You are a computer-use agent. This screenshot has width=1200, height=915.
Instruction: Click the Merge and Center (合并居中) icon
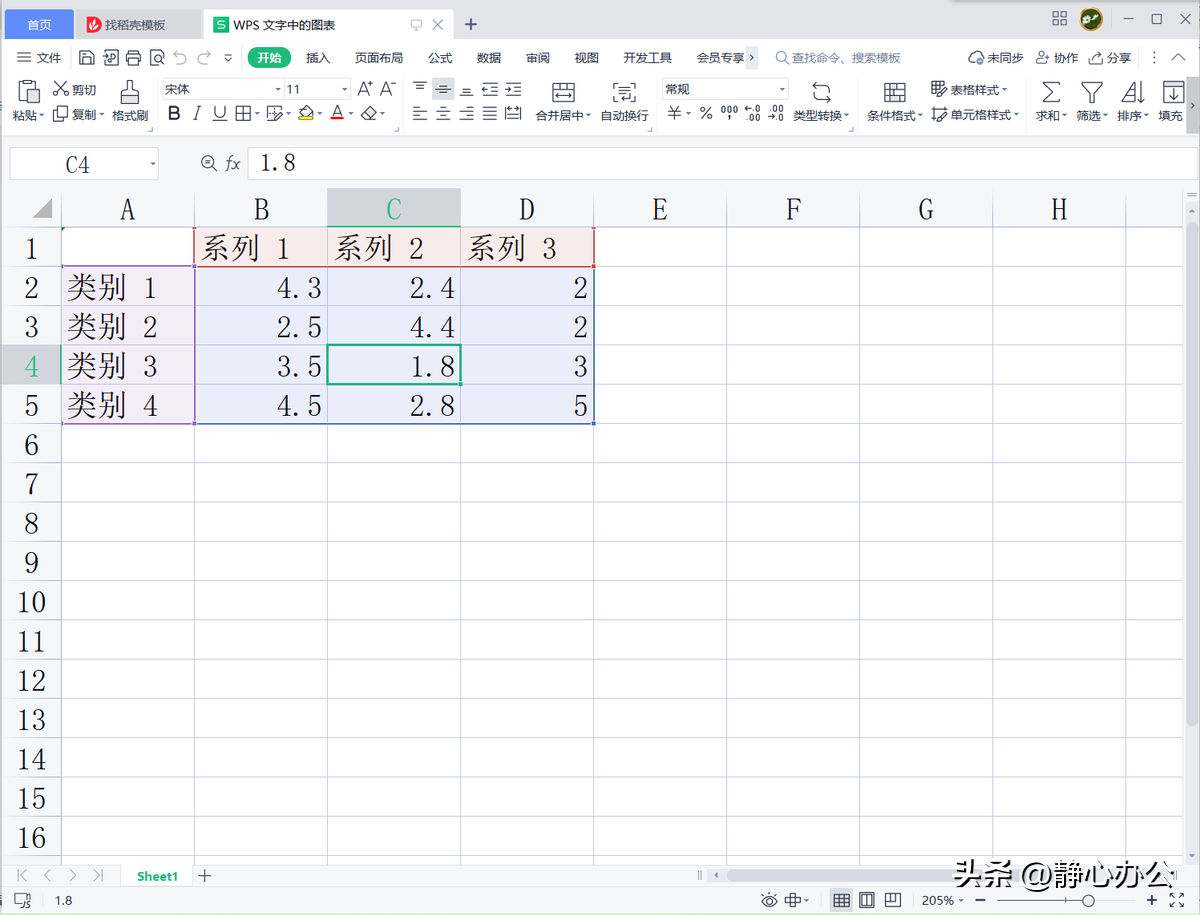click(x=563, y=93)
